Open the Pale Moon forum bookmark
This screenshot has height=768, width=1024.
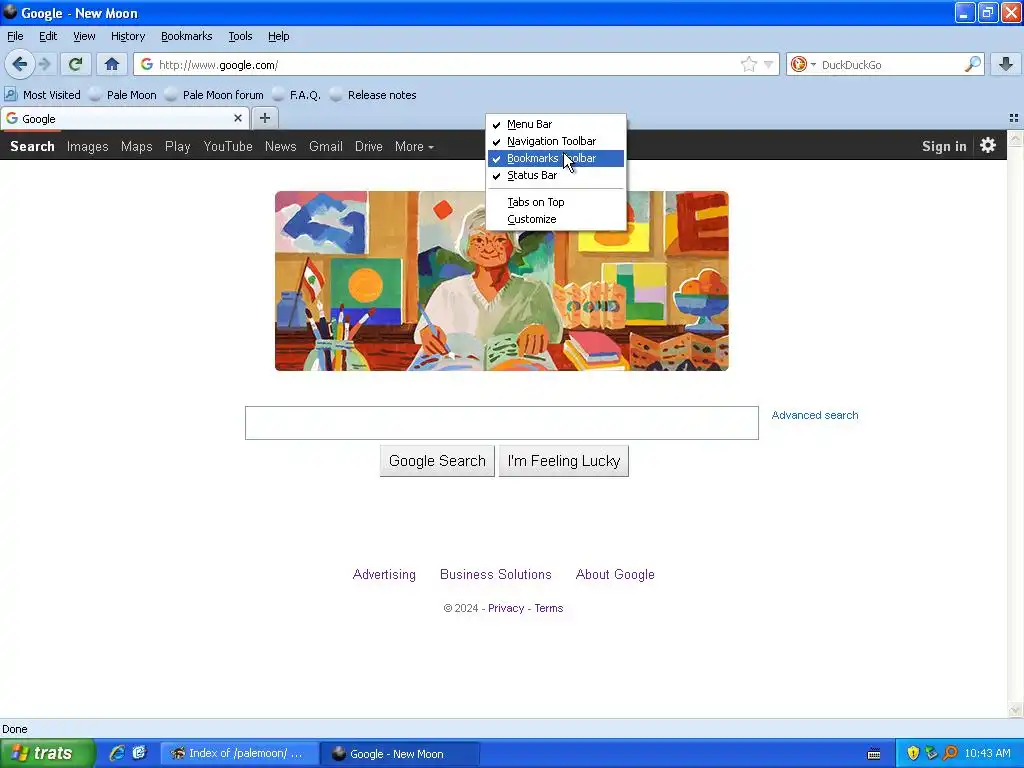click(x=214, y=95)
